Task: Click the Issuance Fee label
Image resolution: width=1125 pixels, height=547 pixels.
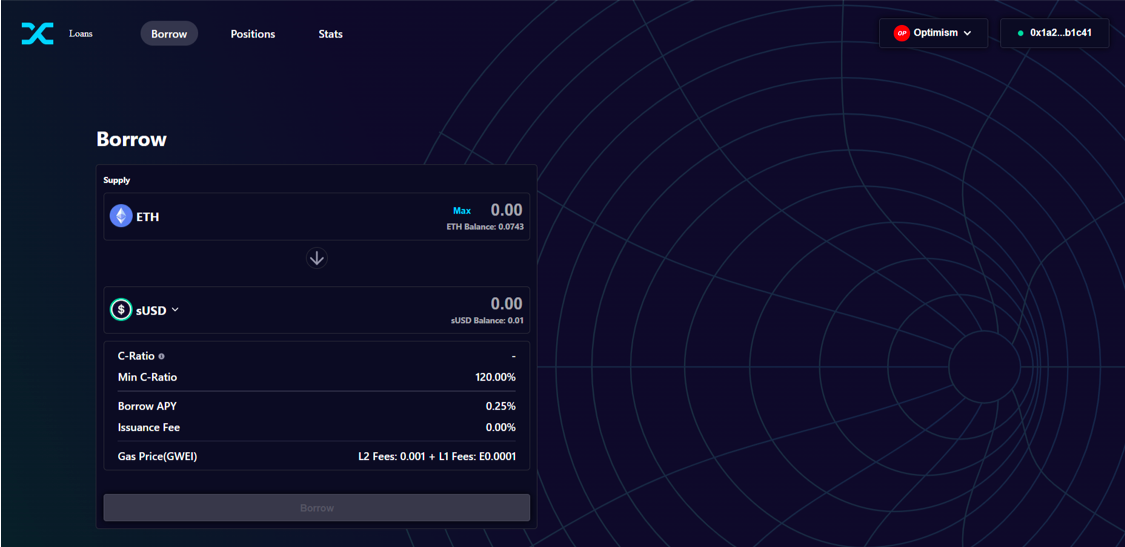Action: (149, 428)
